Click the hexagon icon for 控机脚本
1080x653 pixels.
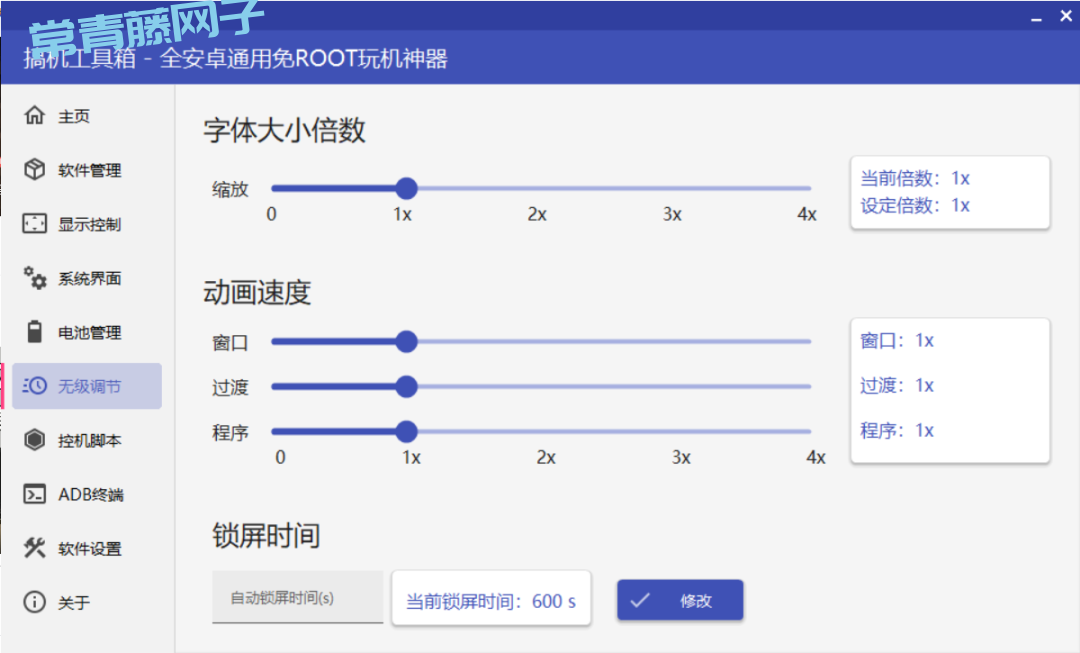click(35, 440)
